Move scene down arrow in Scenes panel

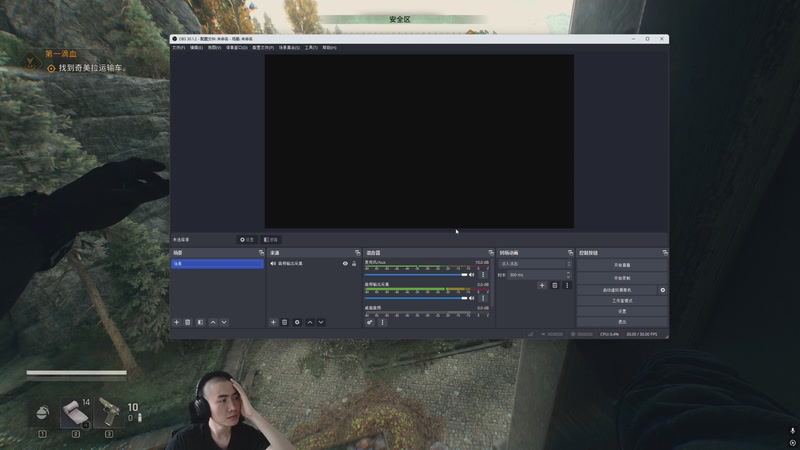[x=224, y=322]
